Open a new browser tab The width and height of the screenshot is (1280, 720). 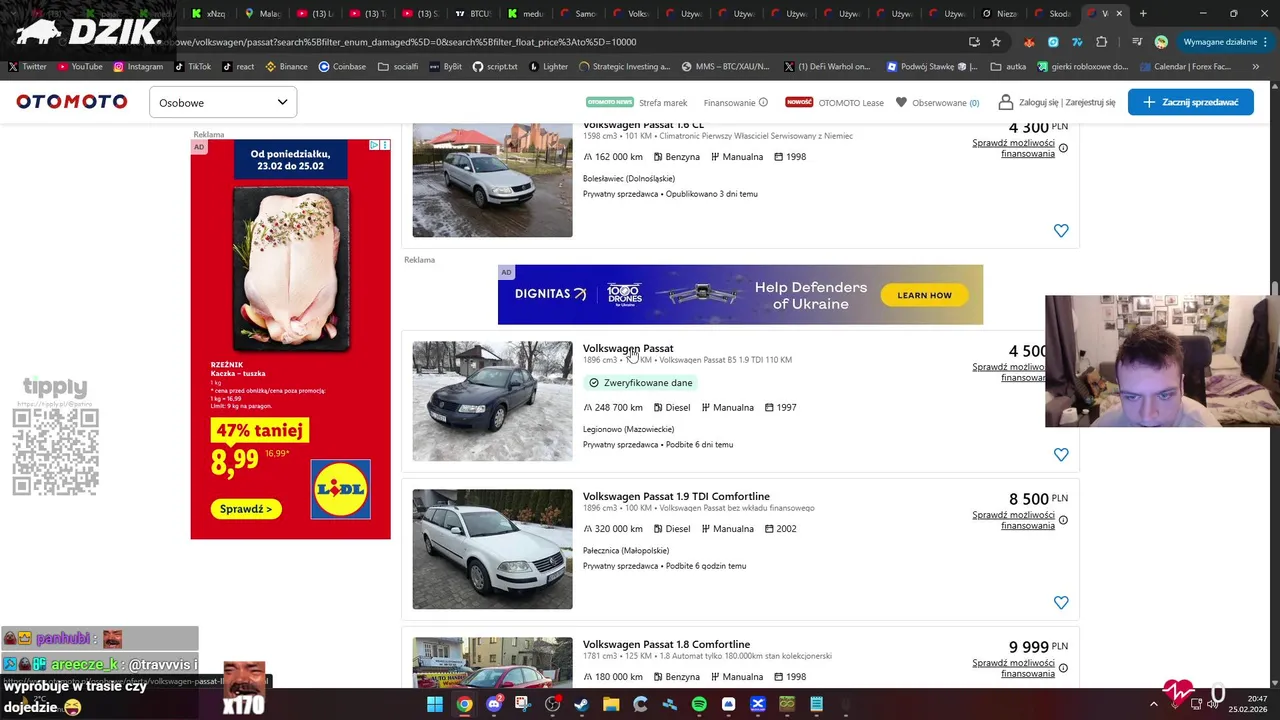tap(1143, 14)
